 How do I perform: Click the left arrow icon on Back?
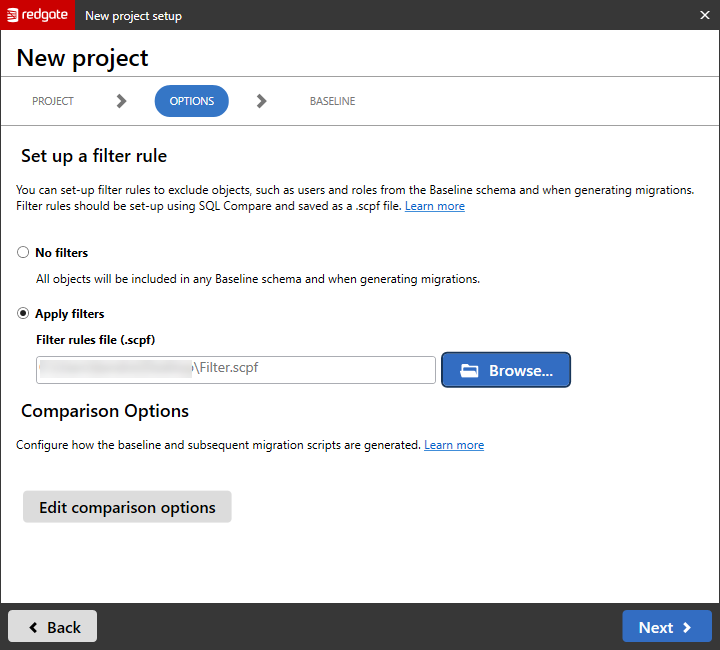(33, 627)
